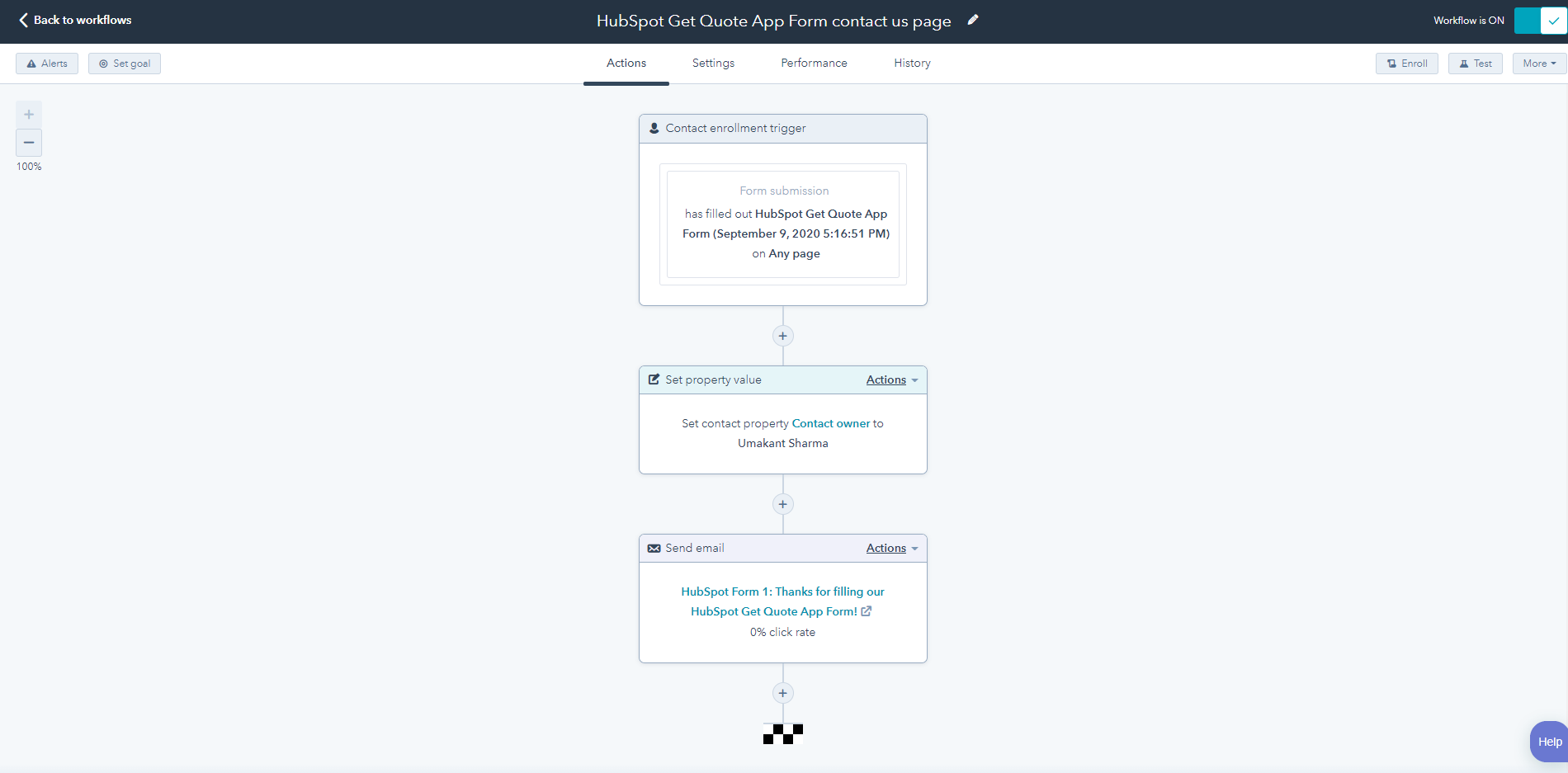Open Actions dropdown on Send email card
The width and height of the screenshot is (1568, 773).
891,547
